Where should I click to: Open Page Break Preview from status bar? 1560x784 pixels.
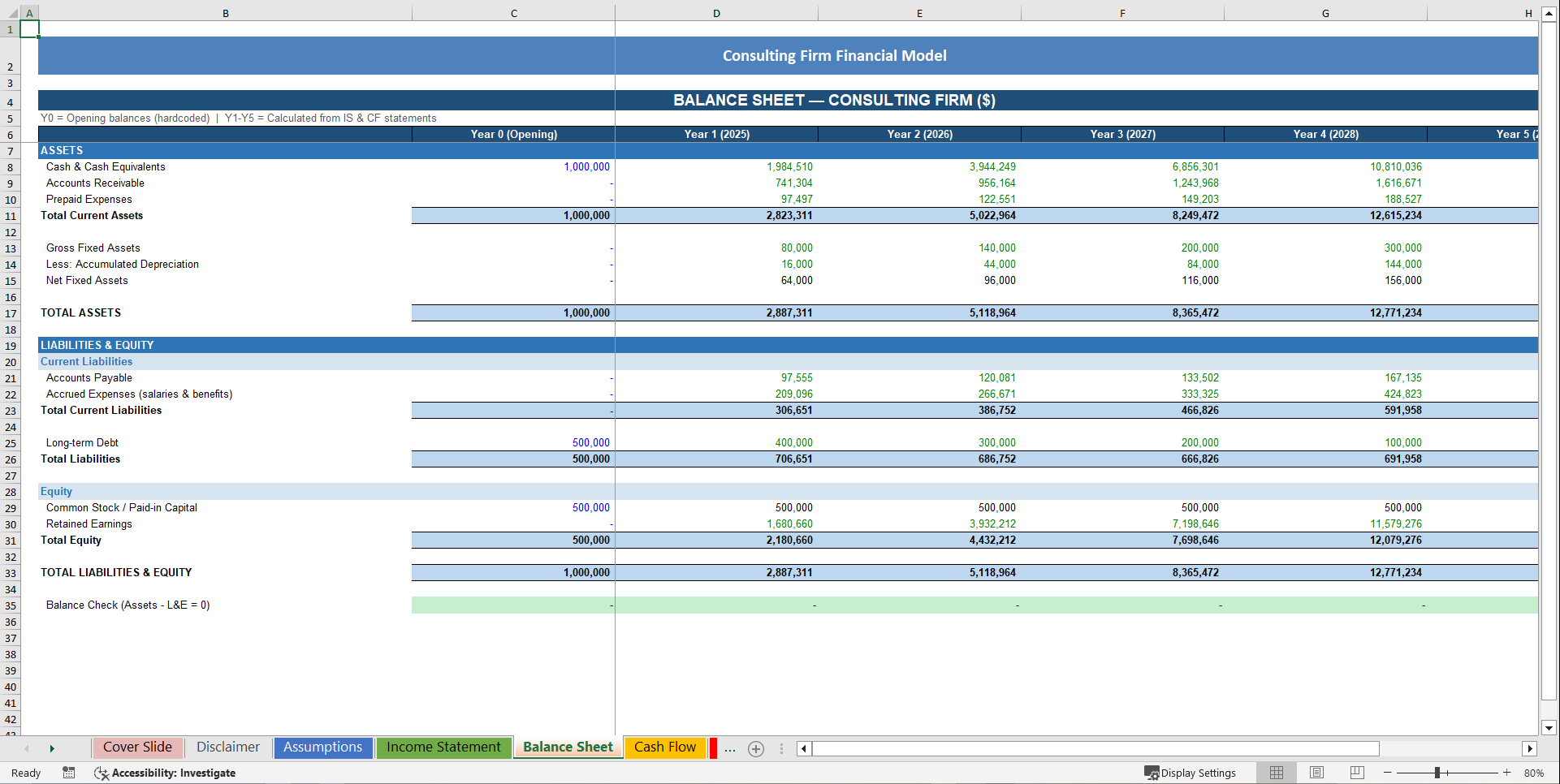[1356, 773]
